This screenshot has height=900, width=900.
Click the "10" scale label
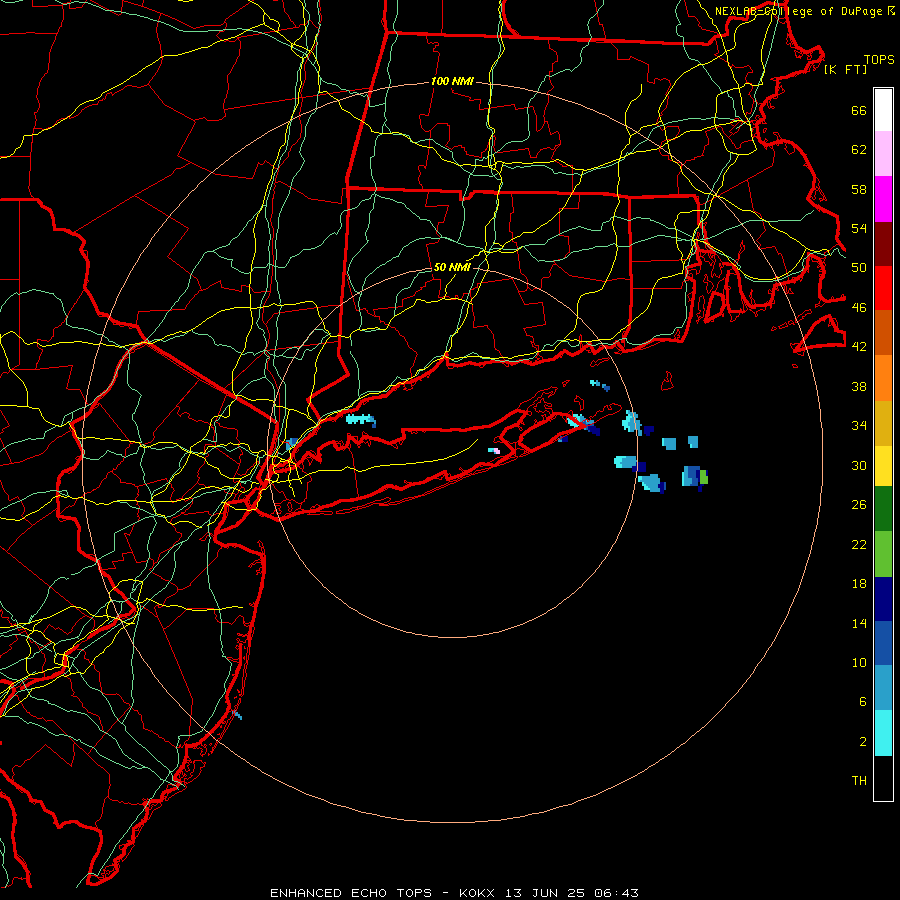859,662
